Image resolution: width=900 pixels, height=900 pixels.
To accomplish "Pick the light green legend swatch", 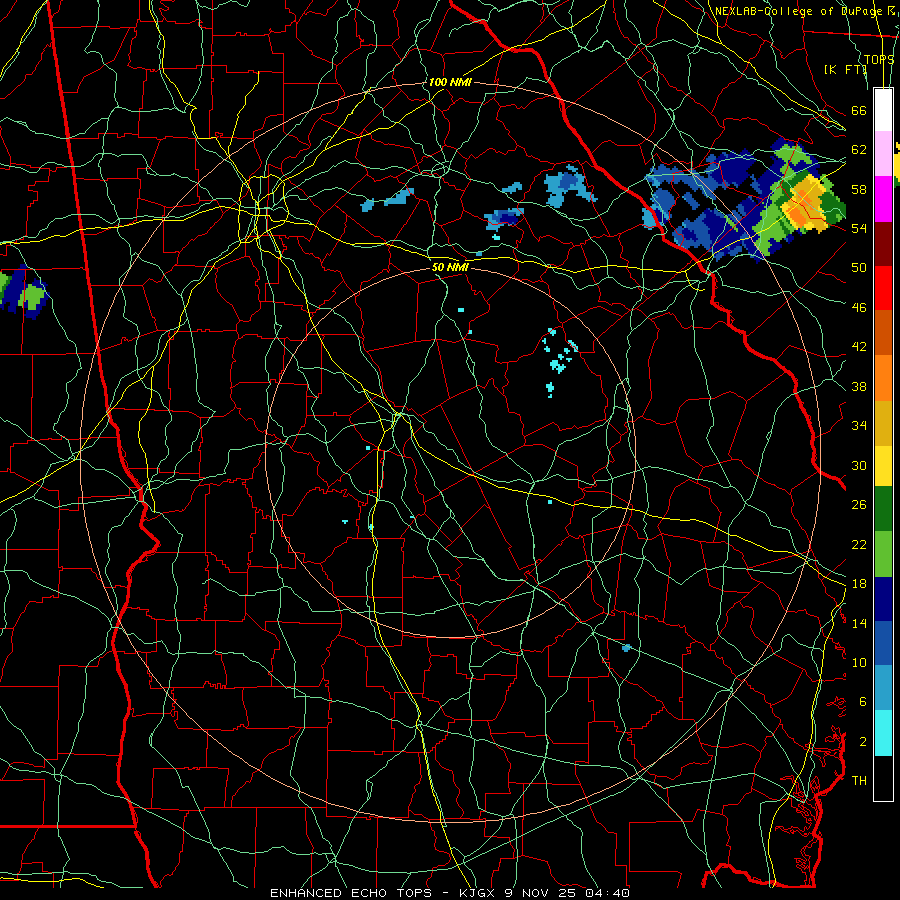I will (x=883, y=554).
